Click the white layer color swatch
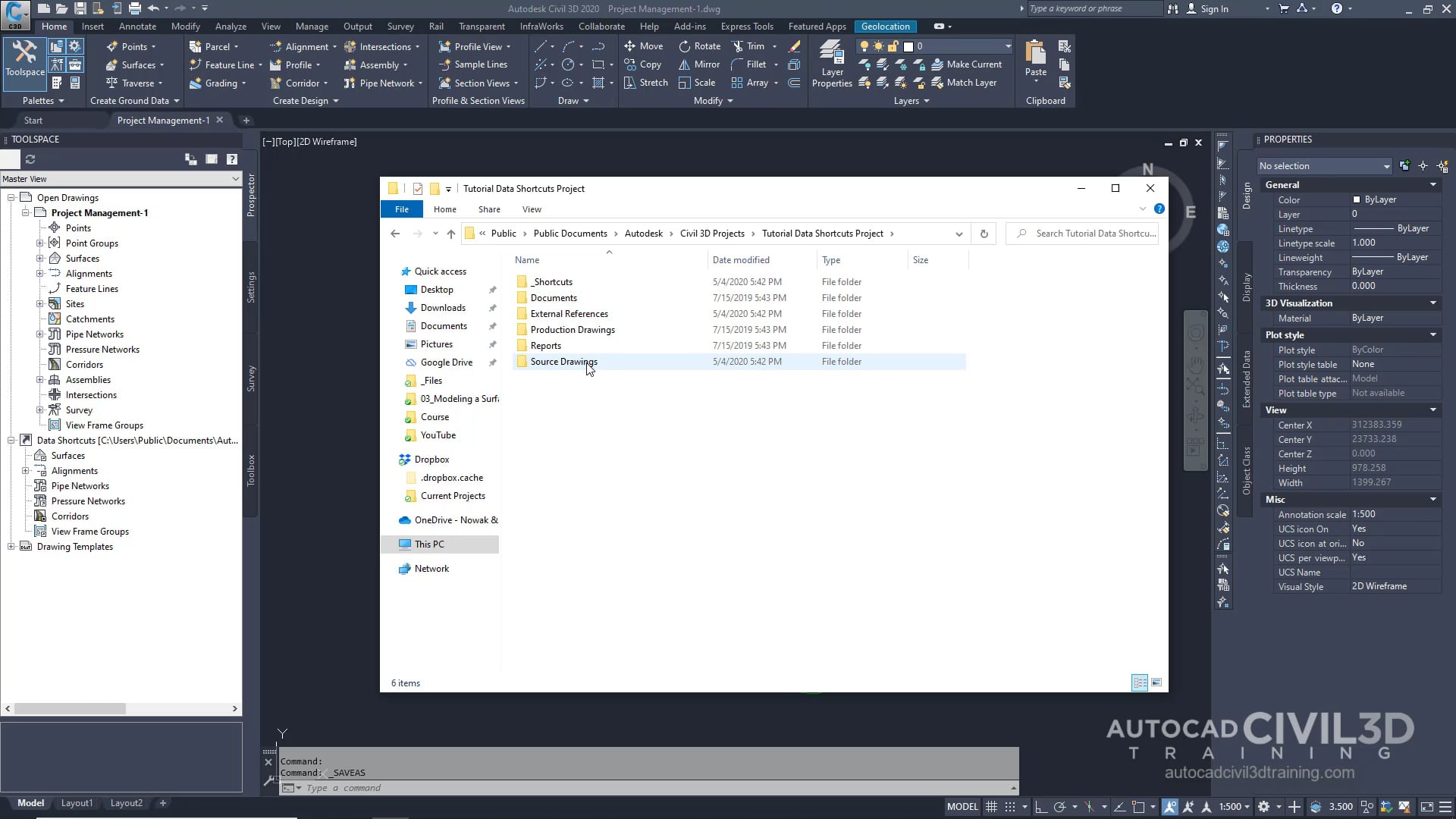 908,46
